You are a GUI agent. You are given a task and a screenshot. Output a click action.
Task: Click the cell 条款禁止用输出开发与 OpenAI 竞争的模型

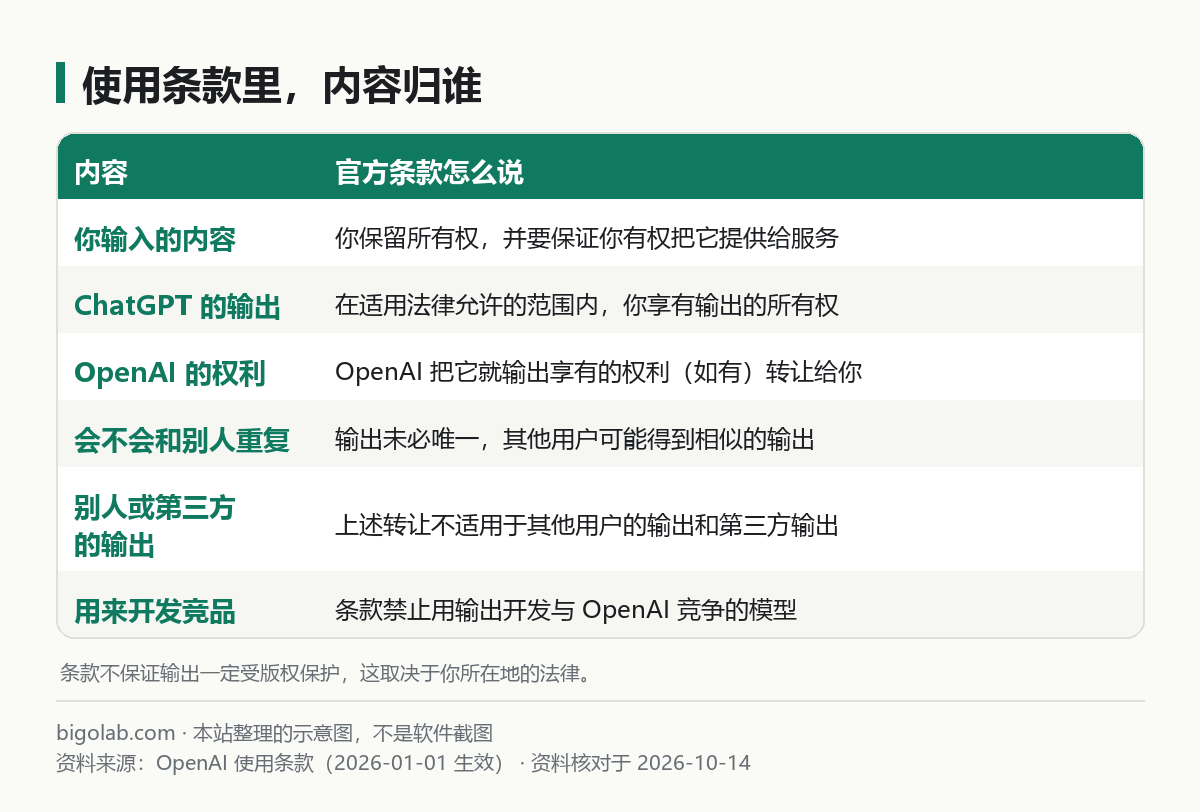(566, 610)
